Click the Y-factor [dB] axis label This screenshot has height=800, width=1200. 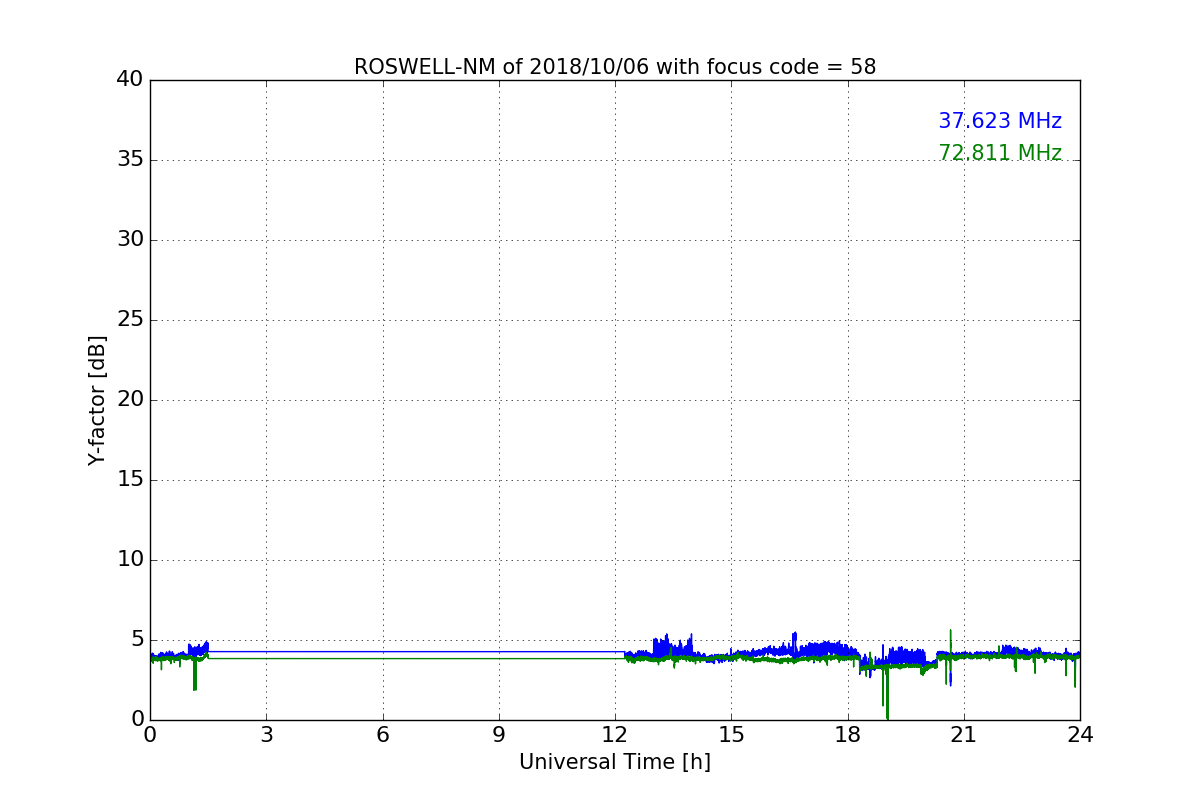tap(97, 400)
